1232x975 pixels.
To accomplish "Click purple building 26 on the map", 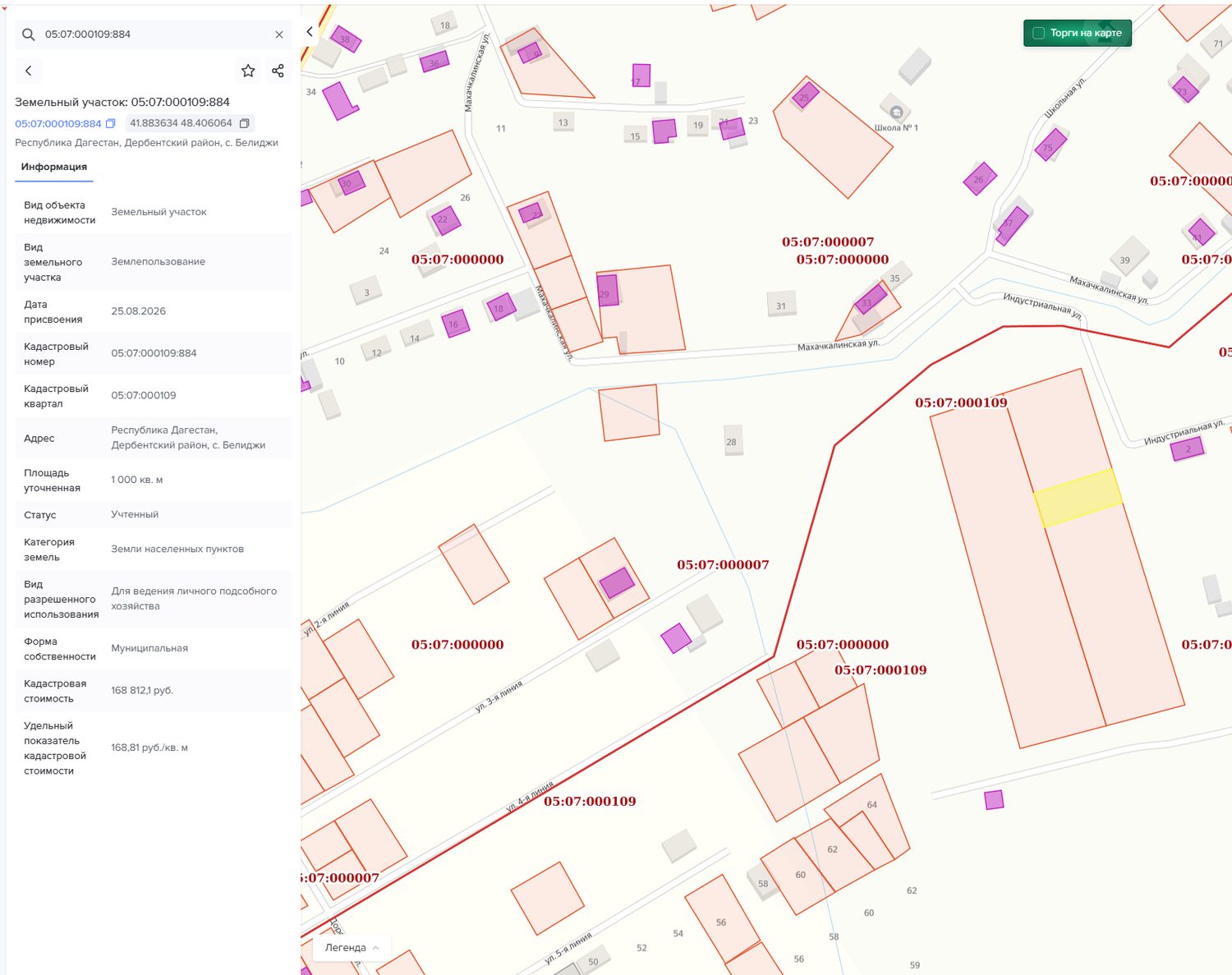I will pos(980,178).
